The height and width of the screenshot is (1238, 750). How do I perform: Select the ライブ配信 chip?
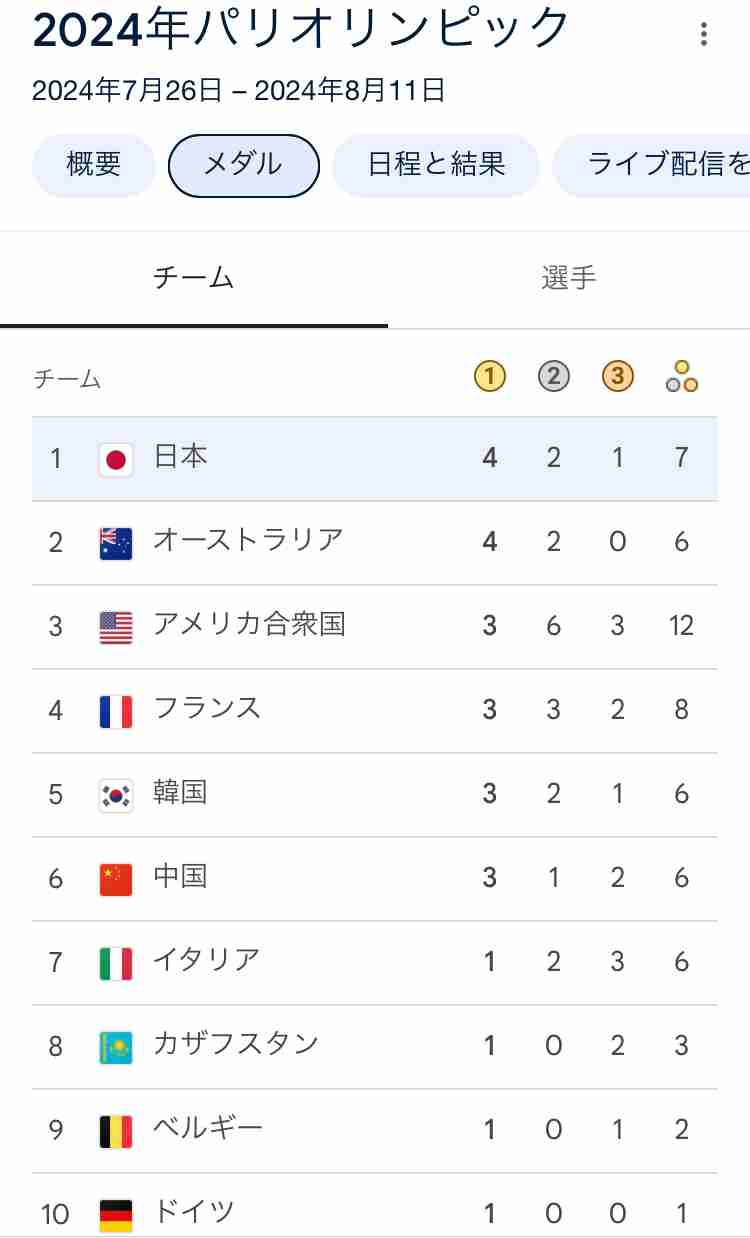click(x=651, y=165)
